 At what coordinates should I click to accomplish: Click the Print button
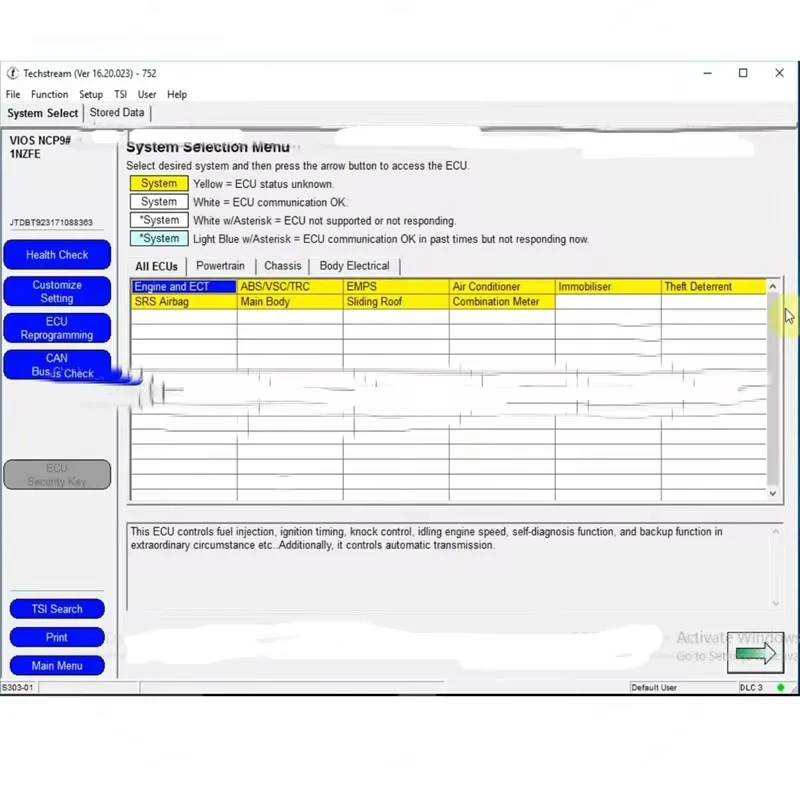tap(57, 637)
